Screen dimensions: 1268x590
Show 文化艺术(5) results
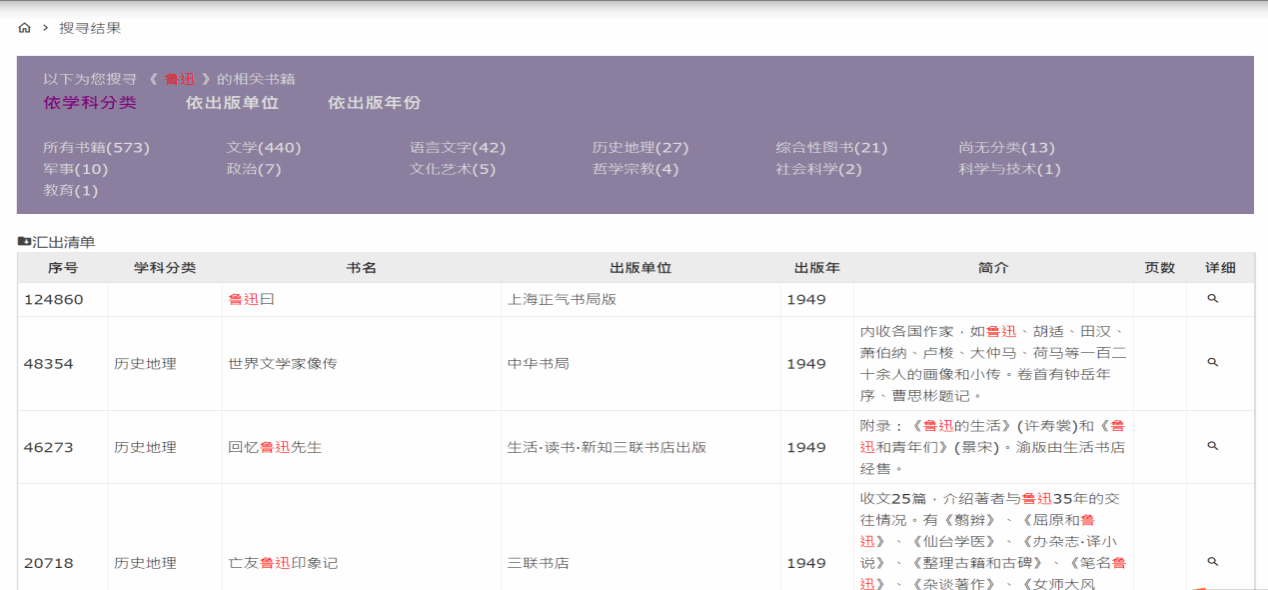[x=452, y=169]
